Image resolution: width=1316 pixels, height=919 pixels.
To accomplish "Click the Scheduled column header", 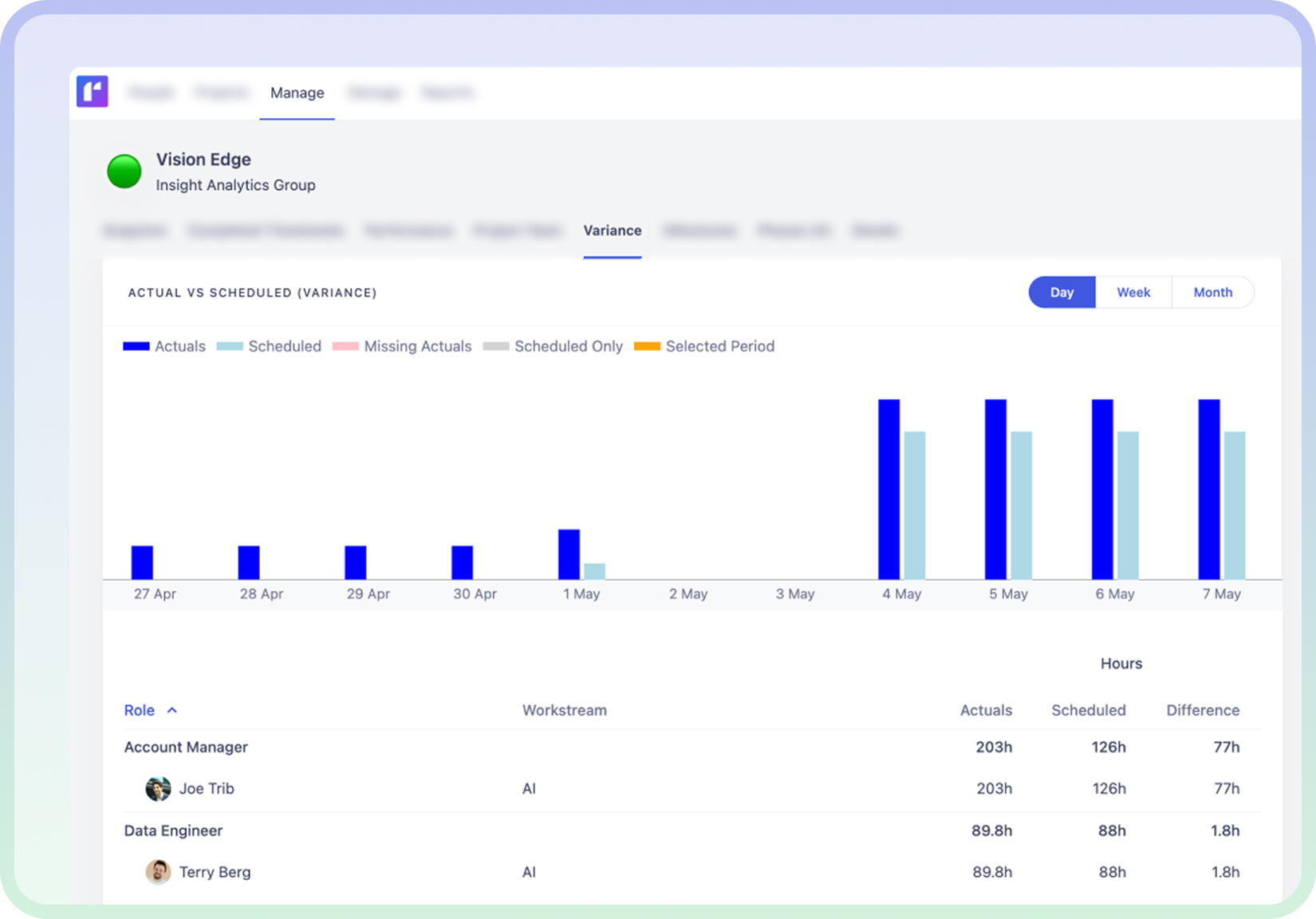I will pos(1088,710).
